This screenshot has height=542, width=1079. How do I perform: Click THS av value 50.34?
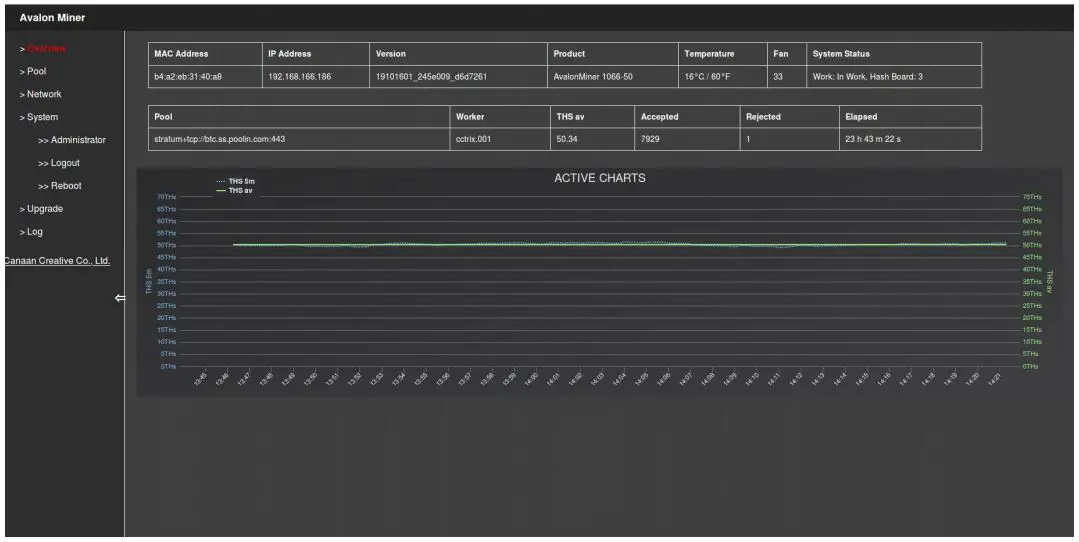[x=567, y=139]
